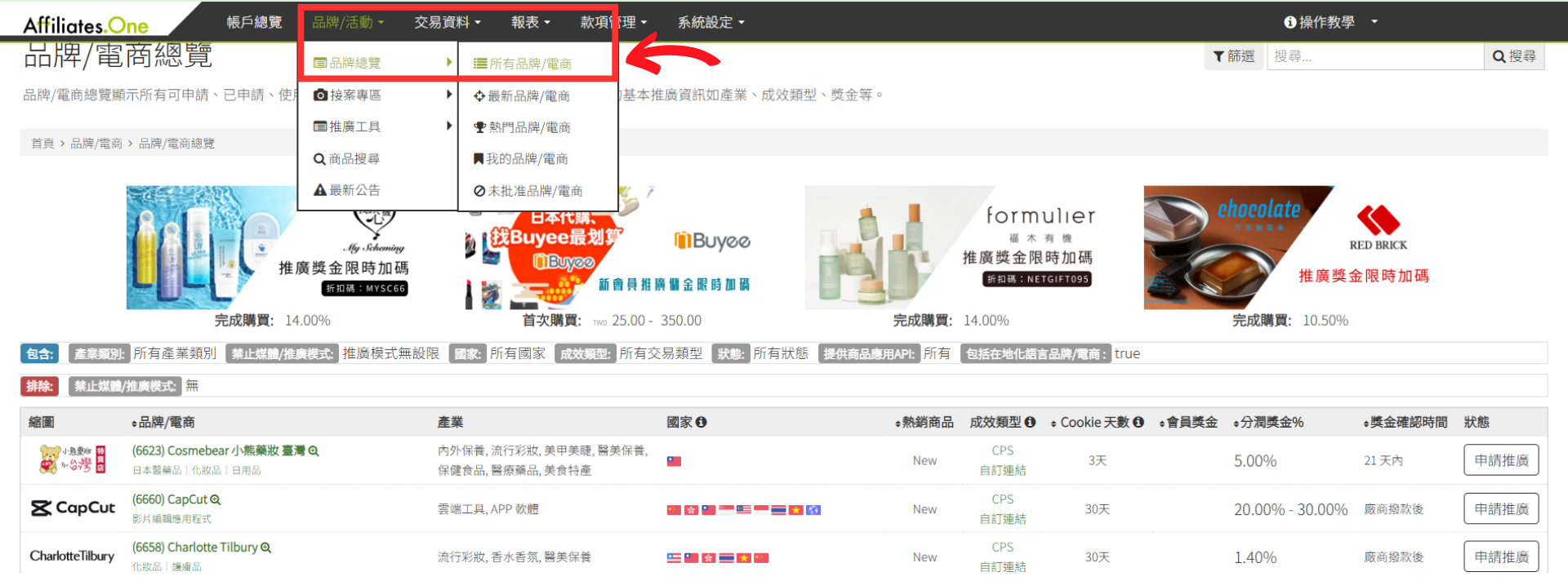Screen dimensions: 1568x581
Task: Click the Cookie 天數 info icon
Action: [1138, 423]
